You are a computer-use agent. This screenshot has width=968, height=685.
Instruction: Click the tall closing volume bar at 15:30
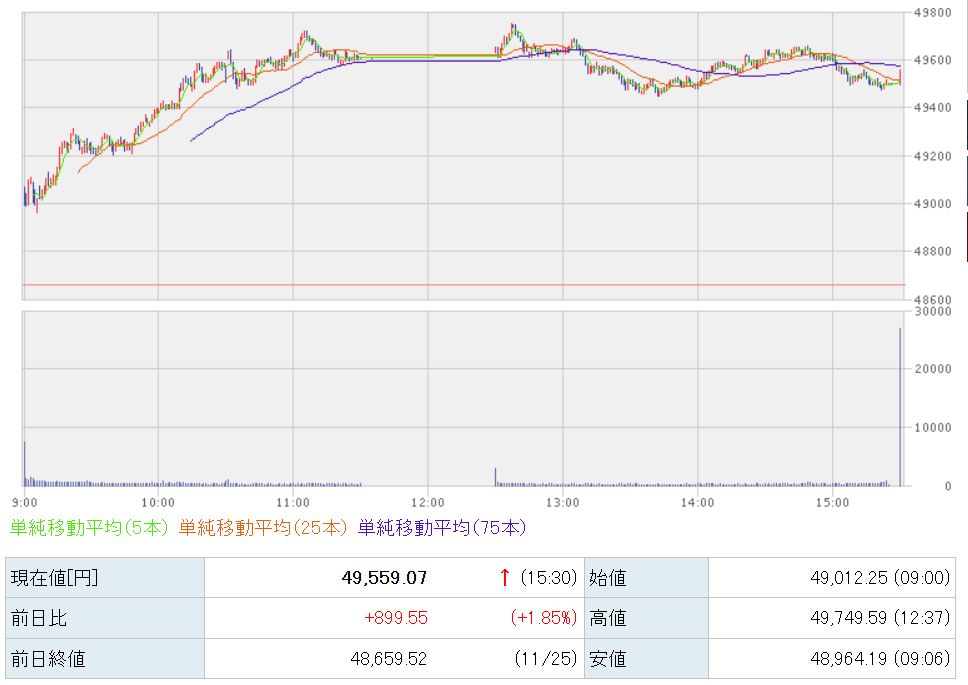tap(900, 410)
